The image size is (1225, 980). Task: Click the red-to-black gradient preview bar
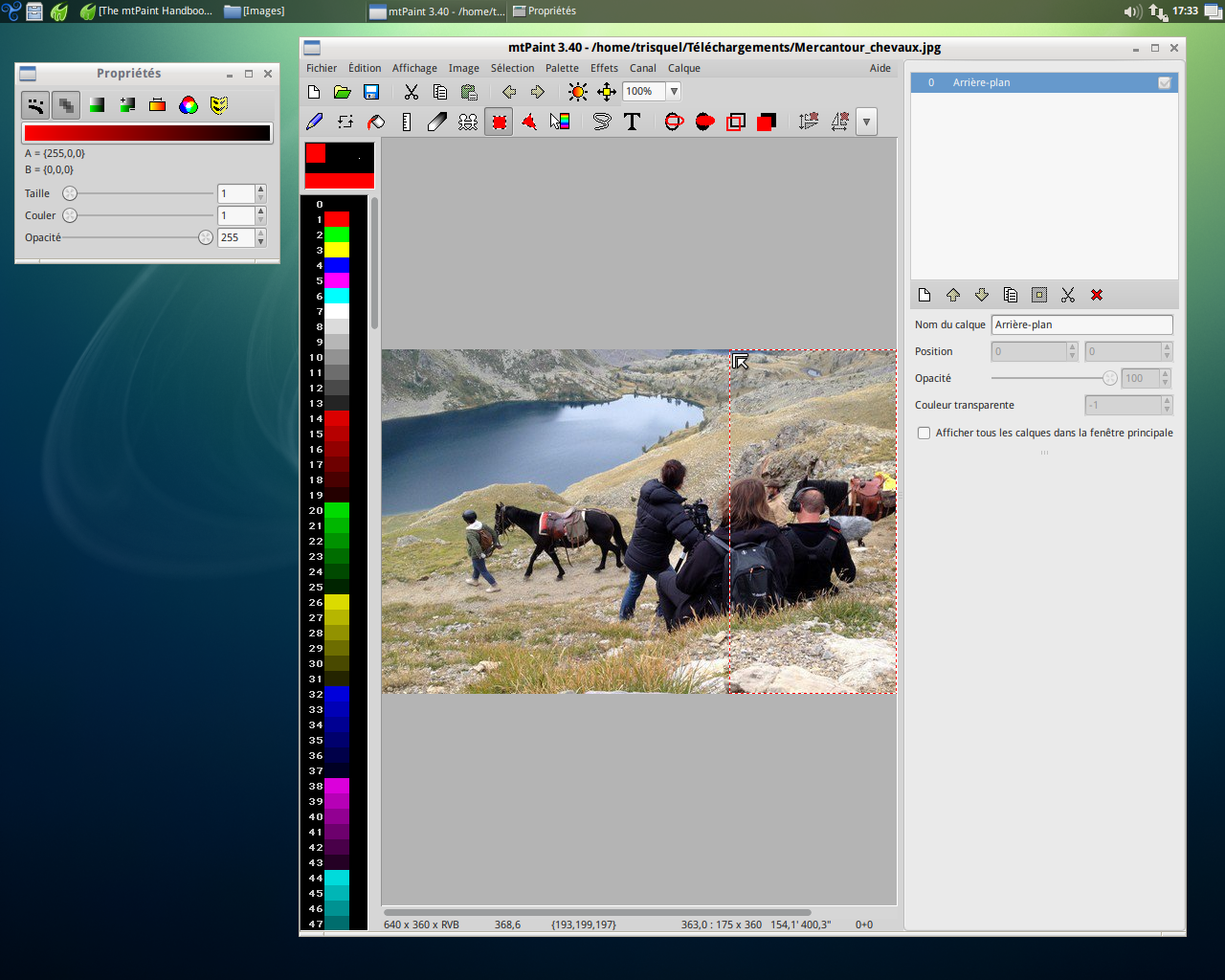pyautogui.click(x=147, y=133)
